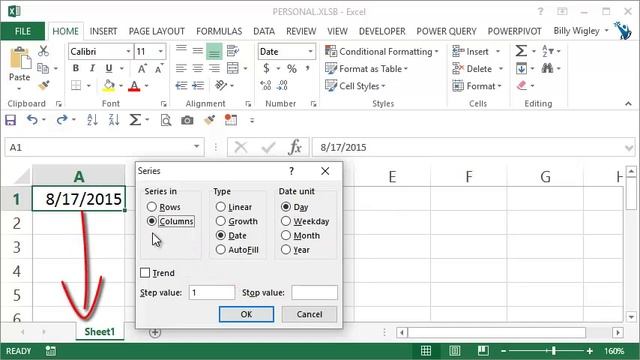Screen dimensions: 640x360
Task: Increase font size with large A
Action: (142, 69)
